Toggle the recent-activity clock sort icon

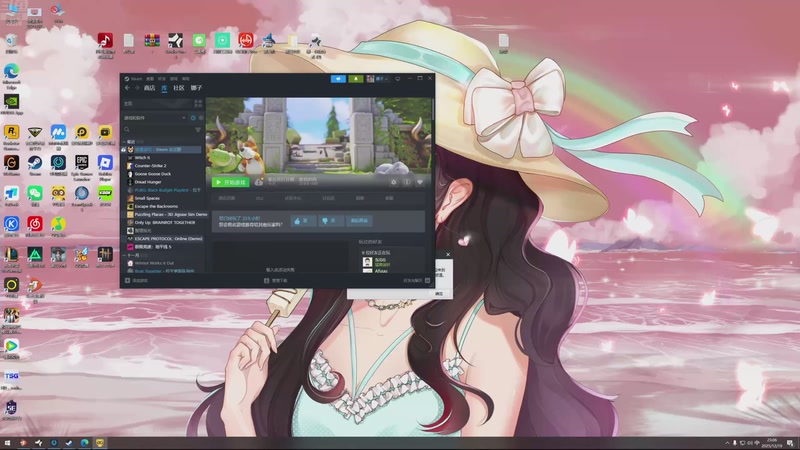click(x=193, y=118)
